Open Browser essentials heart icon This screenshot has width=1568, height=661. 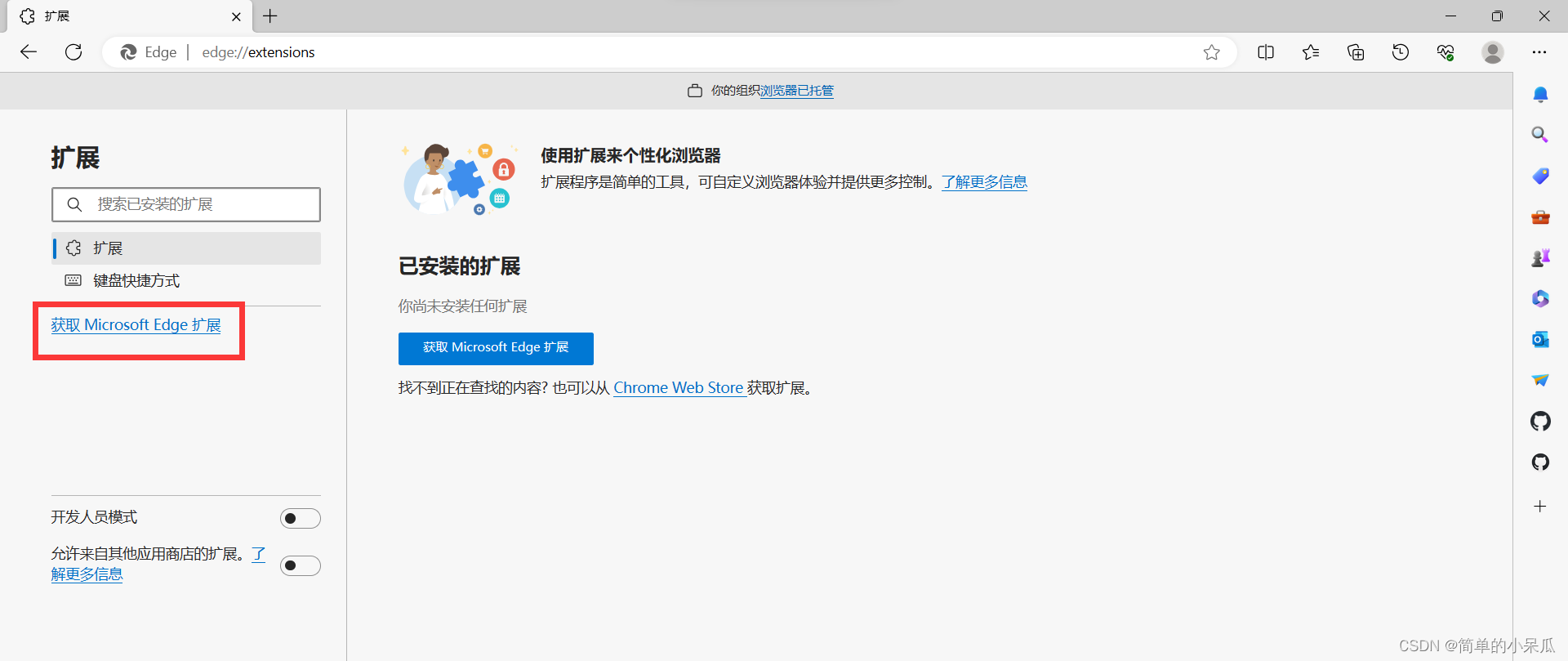click(1445, 52)
